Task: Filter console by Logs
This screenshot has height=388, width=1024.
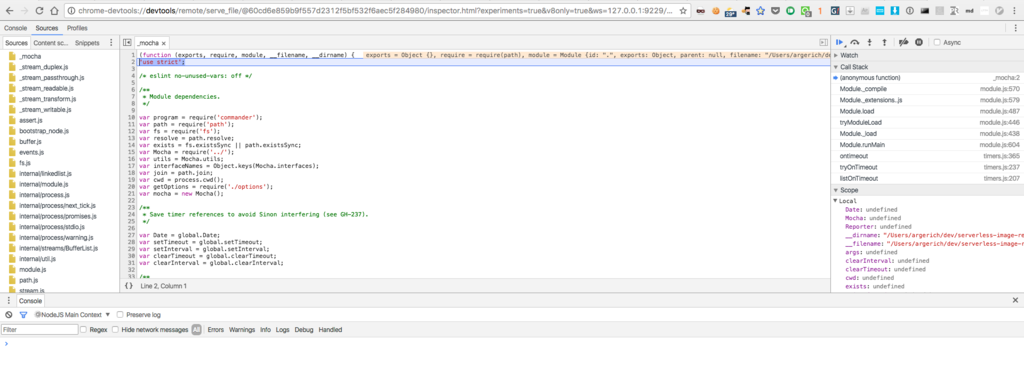Action: click(x=282, y=330)
